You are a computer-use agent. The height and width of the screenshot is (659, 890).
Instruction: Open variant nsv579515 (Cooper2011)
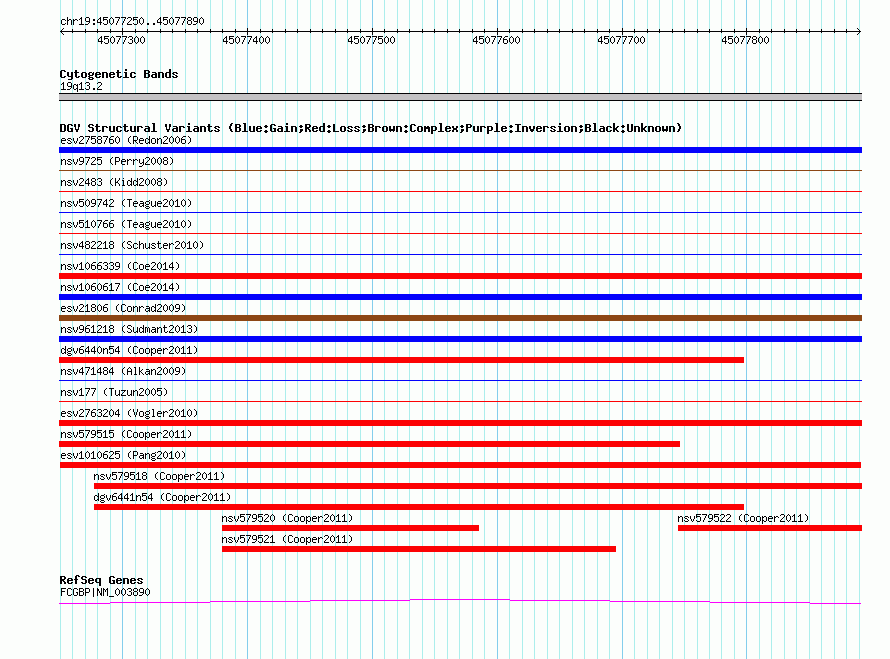point(126,434)
